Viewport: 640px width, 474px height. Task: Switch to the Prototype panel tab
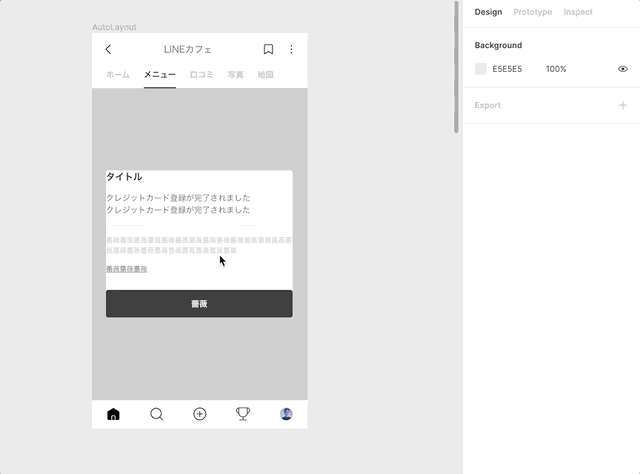[533, 12]
